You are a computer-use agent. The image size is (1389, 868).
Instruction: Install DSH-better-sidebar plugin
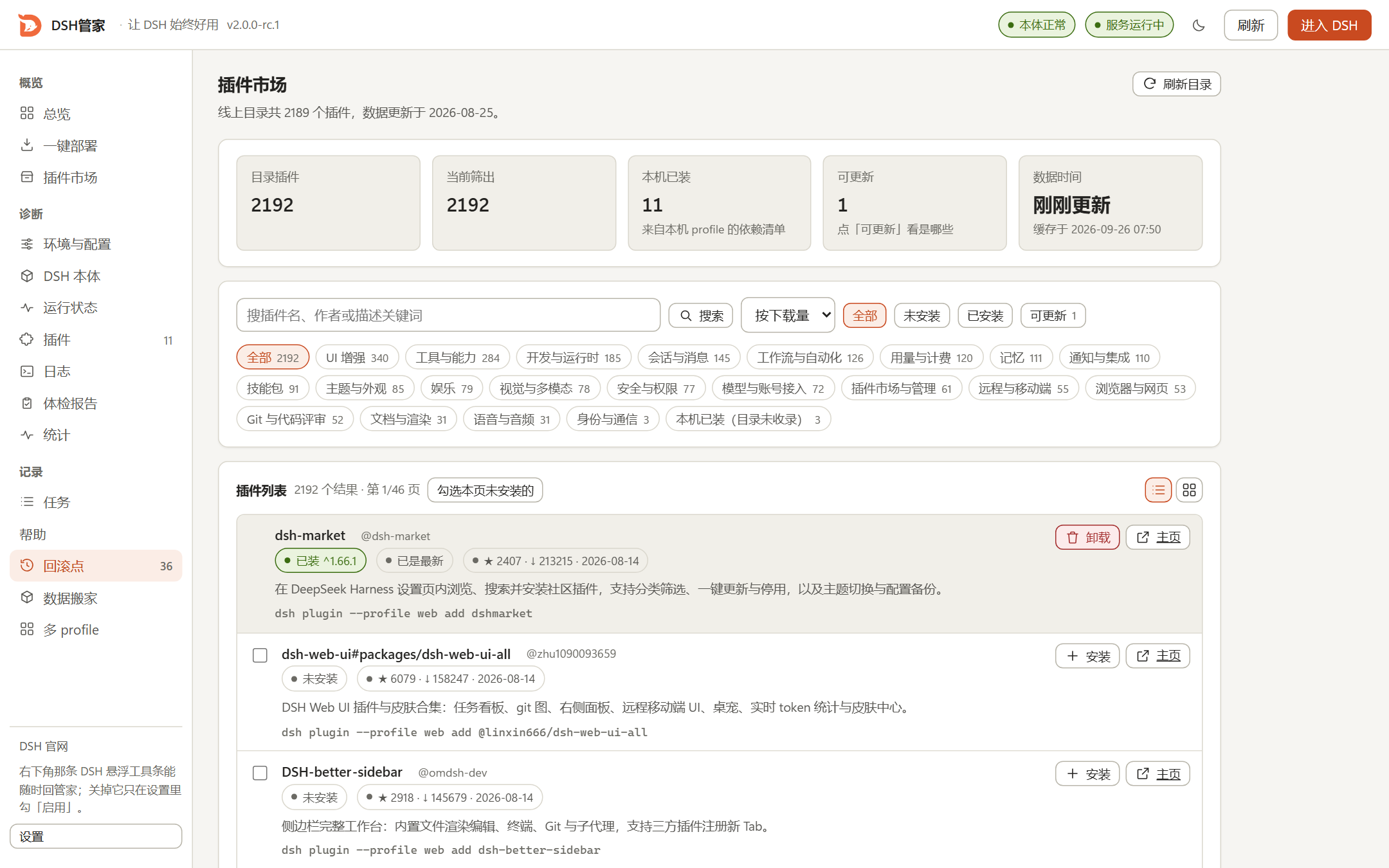coord(1087,773)
